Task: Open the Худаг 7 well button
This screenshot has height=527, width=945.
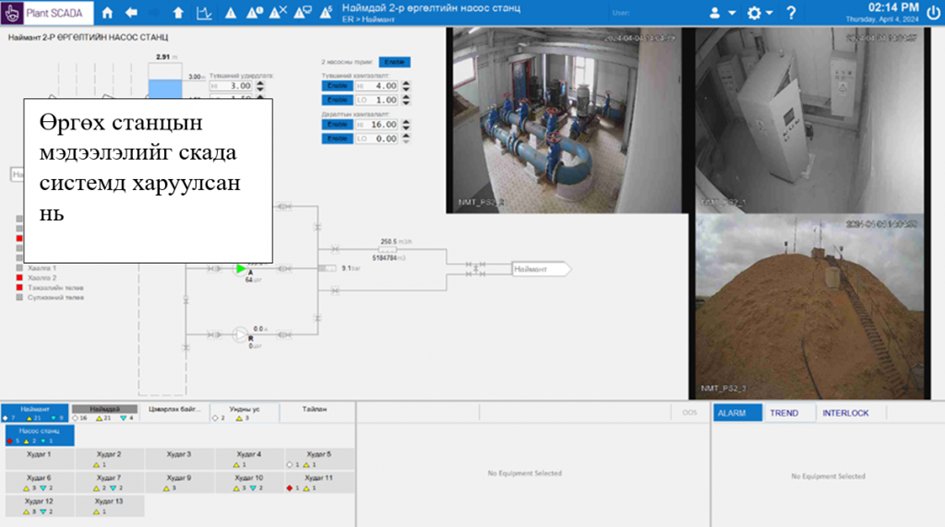Action: pos(109,482)
